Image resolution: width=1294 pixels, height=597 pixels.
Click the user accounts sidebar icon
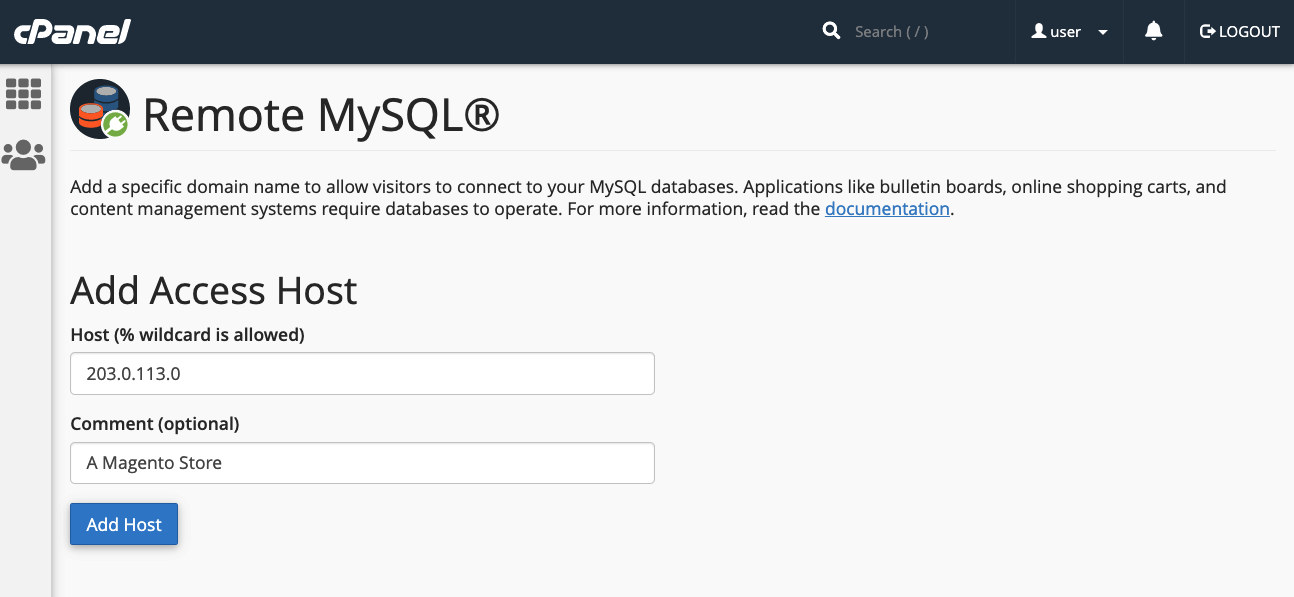(24, 155)
